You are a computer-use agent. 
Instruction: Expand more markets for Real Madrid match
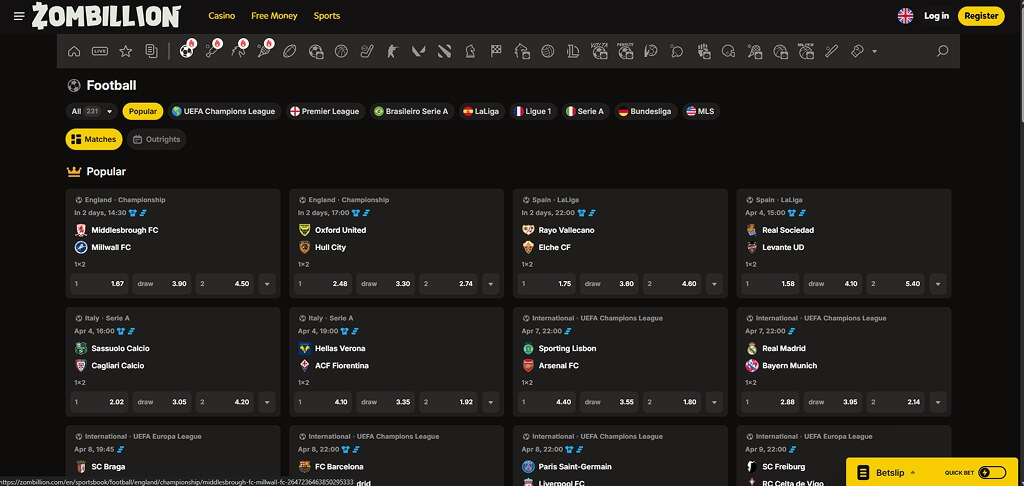[x=938, y=402]
